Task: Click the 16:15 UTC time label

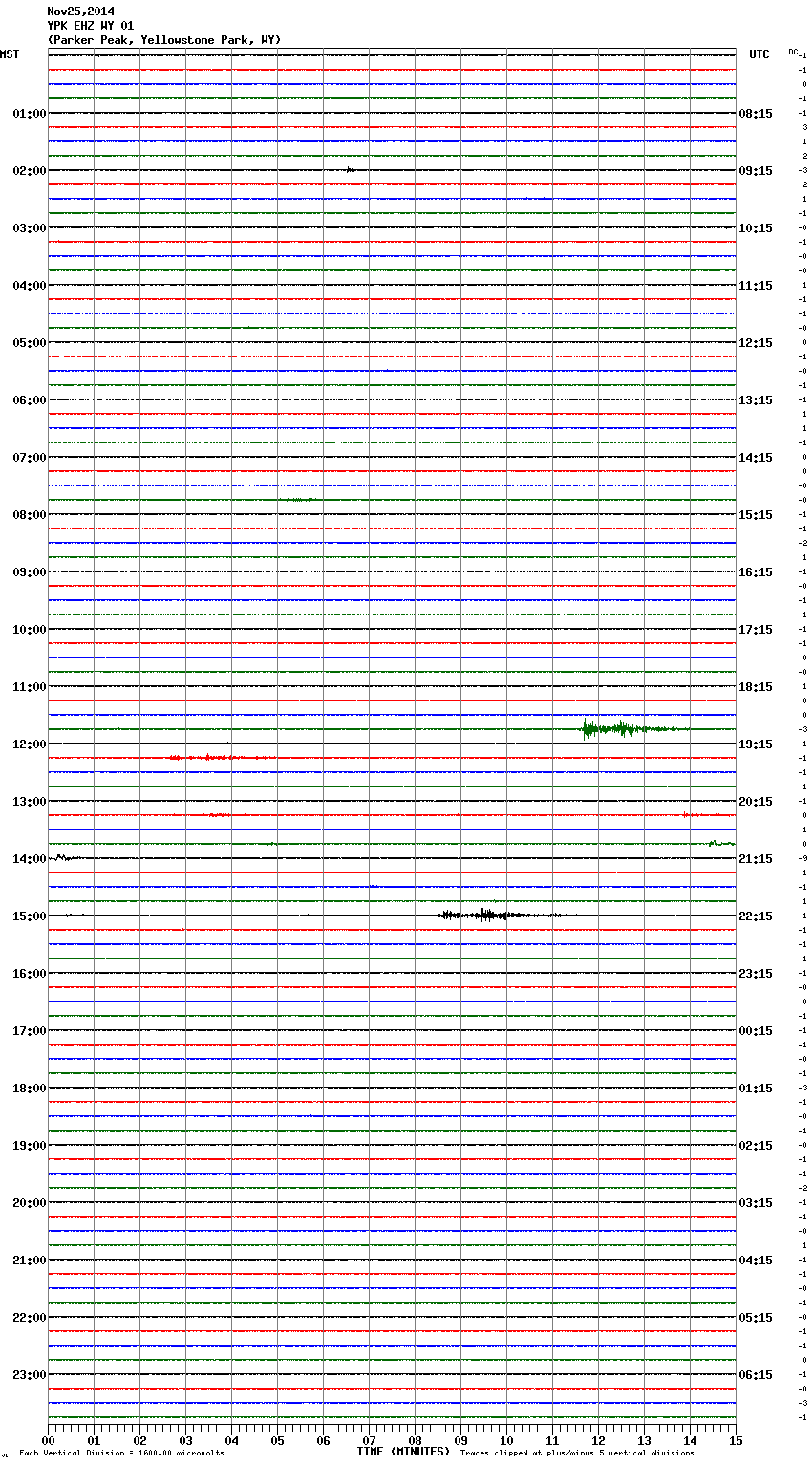Action: coord(756,572)
